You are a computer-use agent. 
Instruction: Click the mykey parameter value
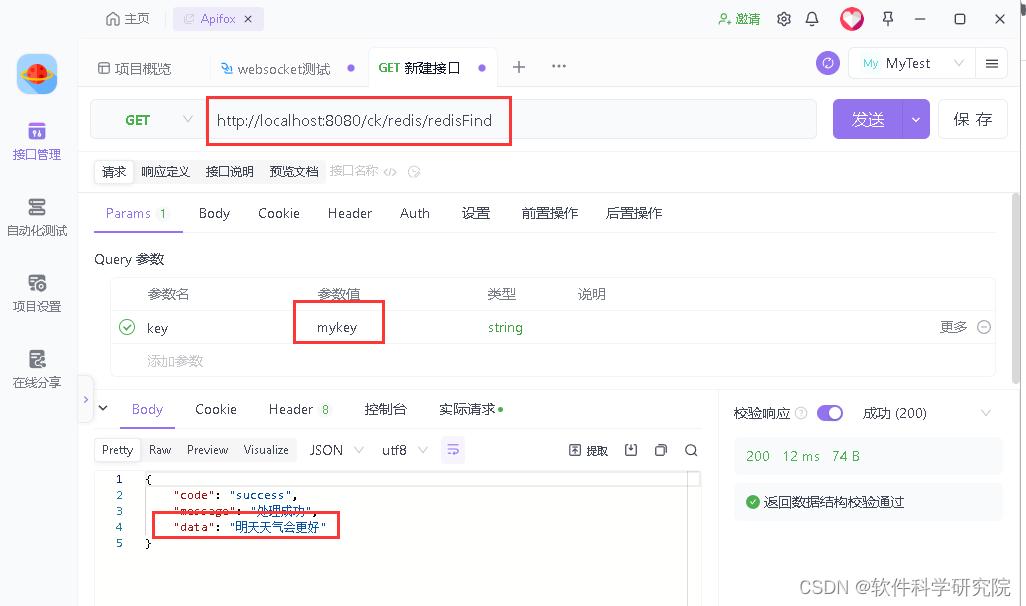click(337, 327)
